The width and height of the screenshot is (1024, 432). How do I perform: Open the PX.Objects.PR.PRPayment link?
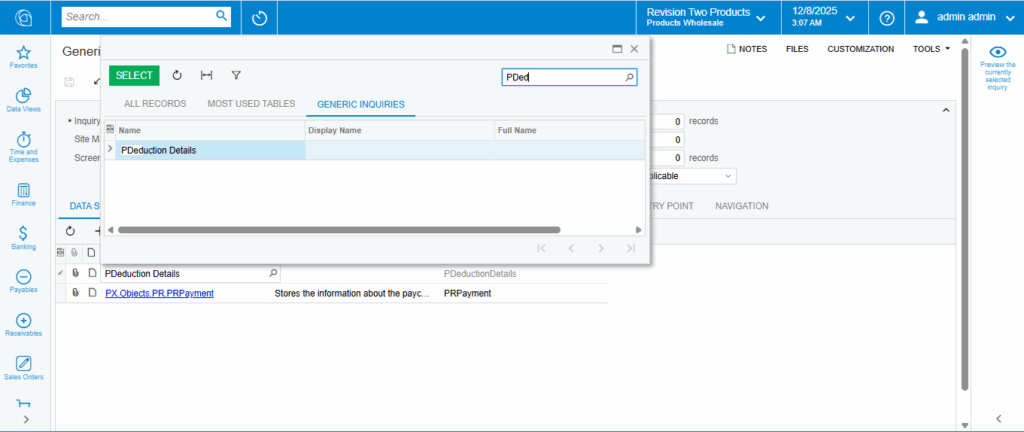coord(159,293)
